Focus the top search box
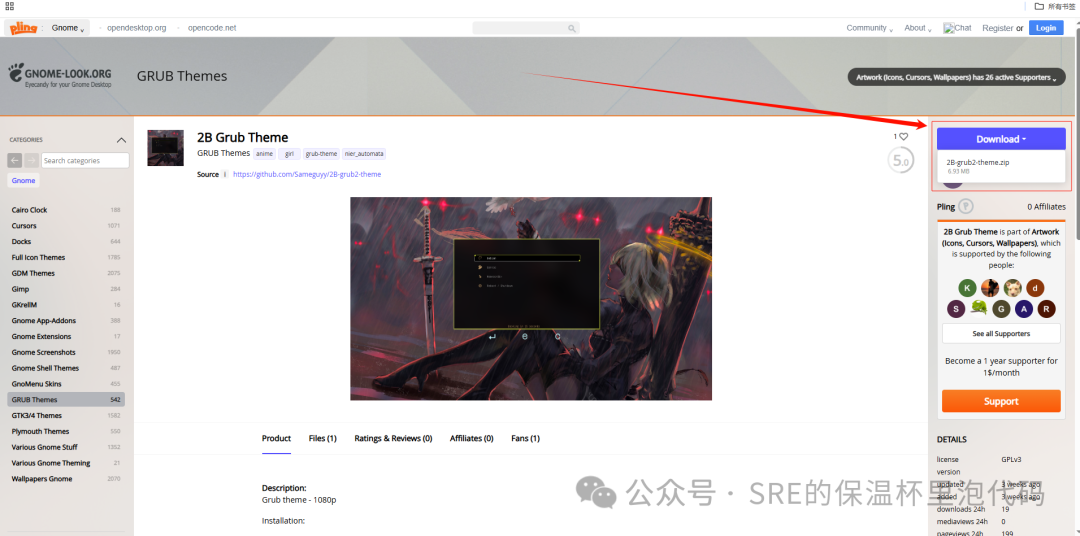1080x536 pixels. pos(526,28)
